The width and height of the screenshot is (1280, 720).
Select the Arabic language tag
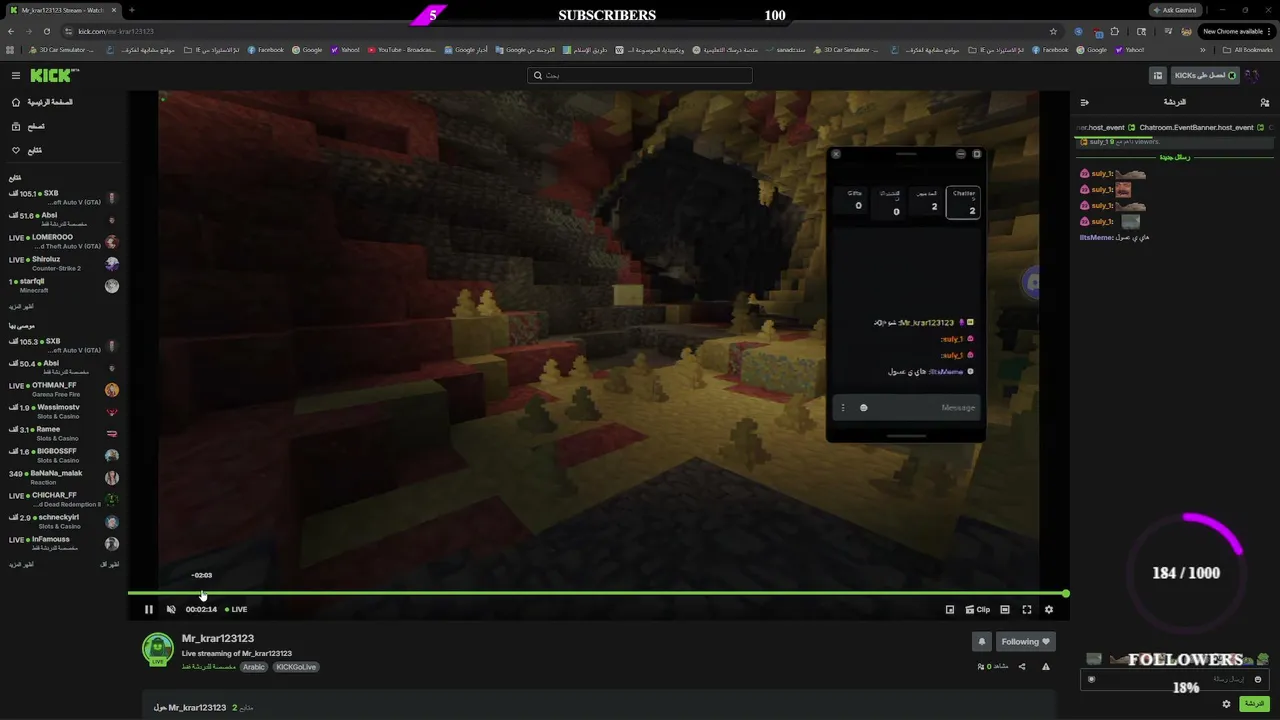[254, 667]
